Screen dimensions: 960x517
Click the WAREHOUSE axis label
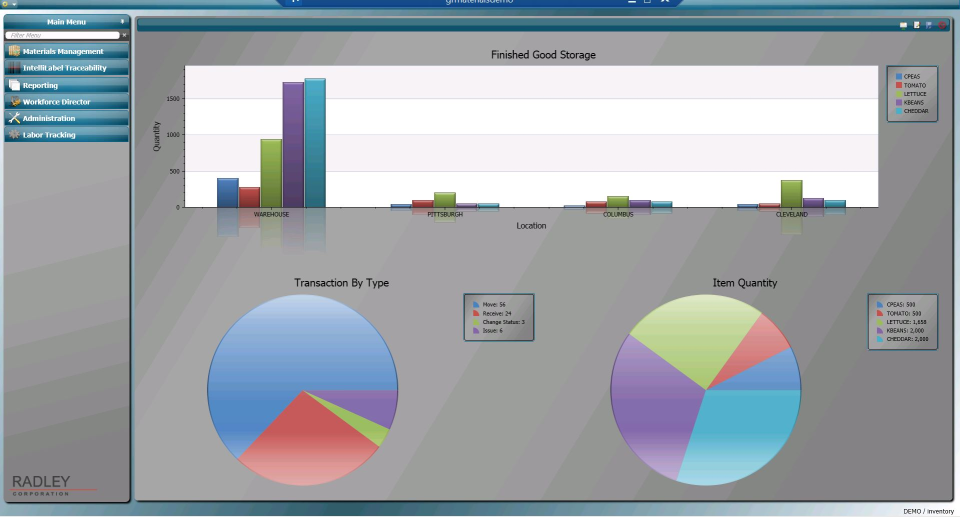[x=271, y=214]
